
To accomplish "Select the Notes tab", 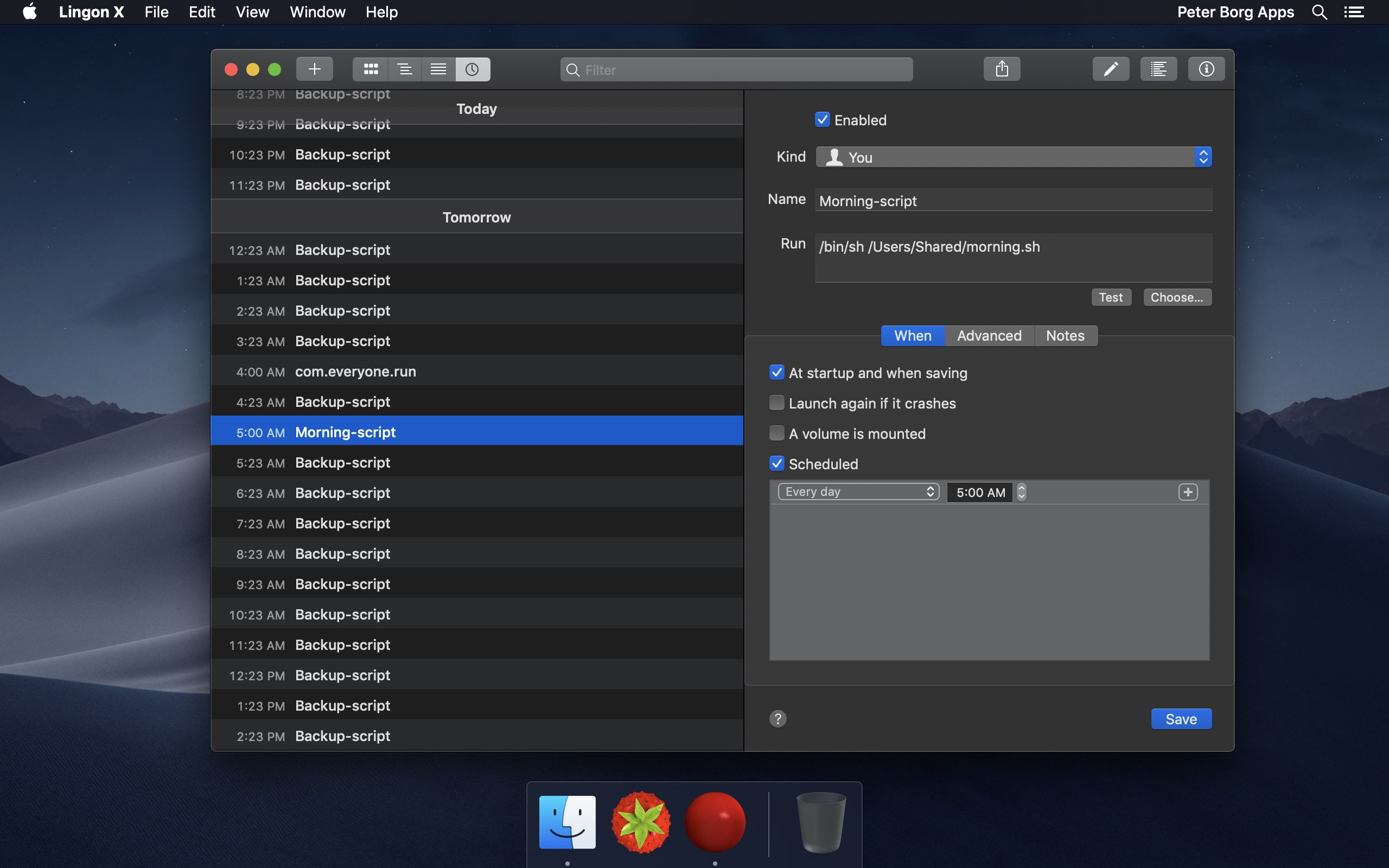I will point(1065,335).
